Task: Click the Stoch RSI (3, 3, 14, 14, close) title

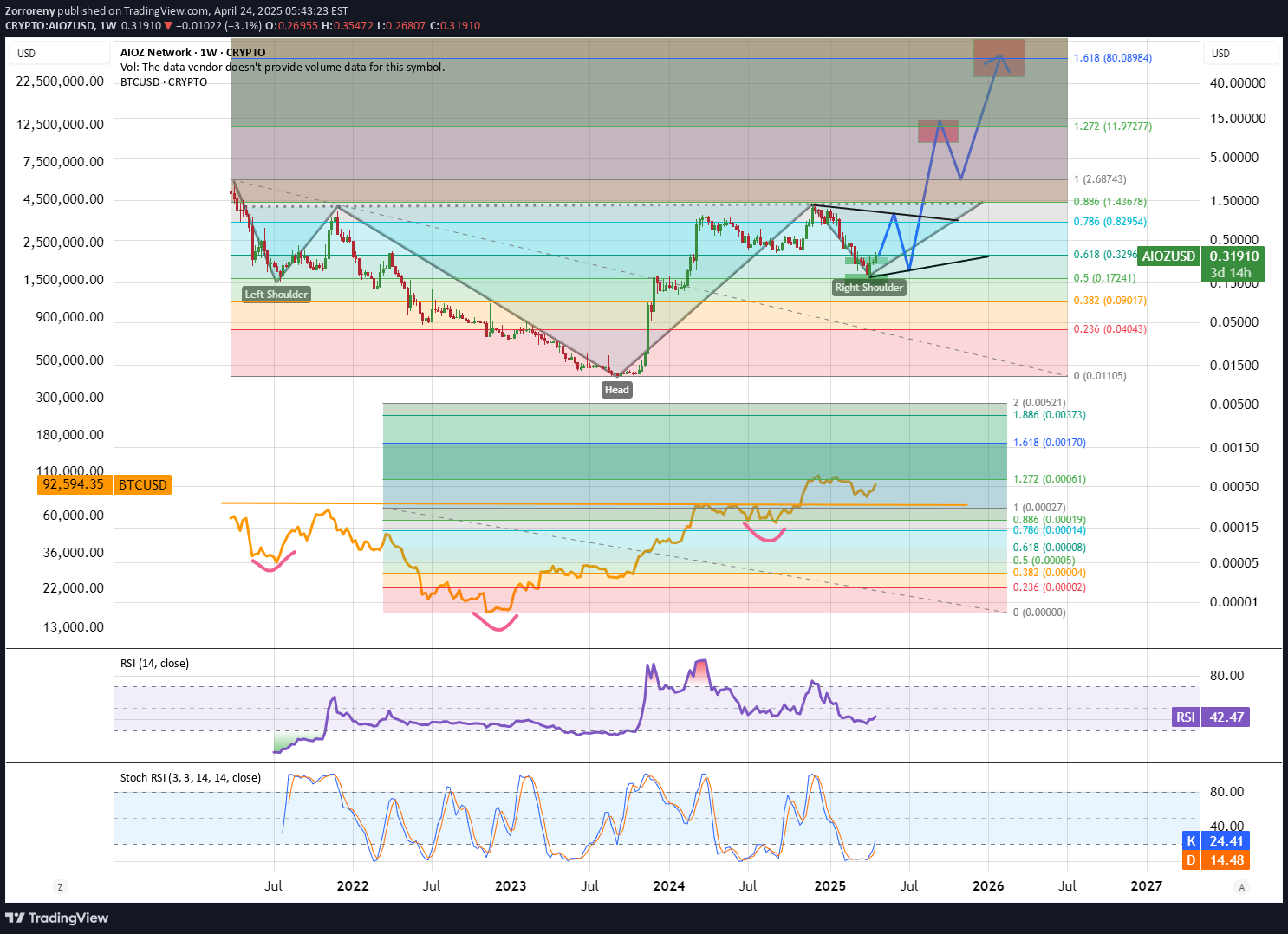Action: [x=191, y=777]
